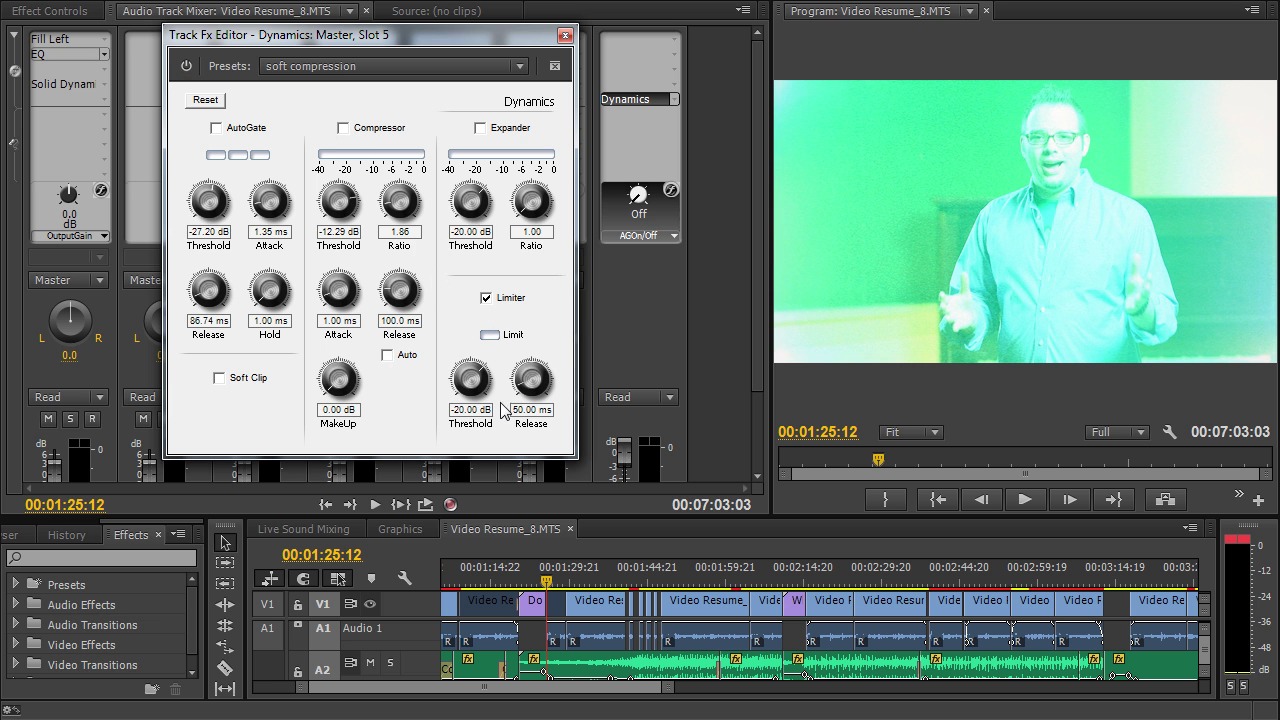Toggle V1 track visibility eye

point(370,604)
